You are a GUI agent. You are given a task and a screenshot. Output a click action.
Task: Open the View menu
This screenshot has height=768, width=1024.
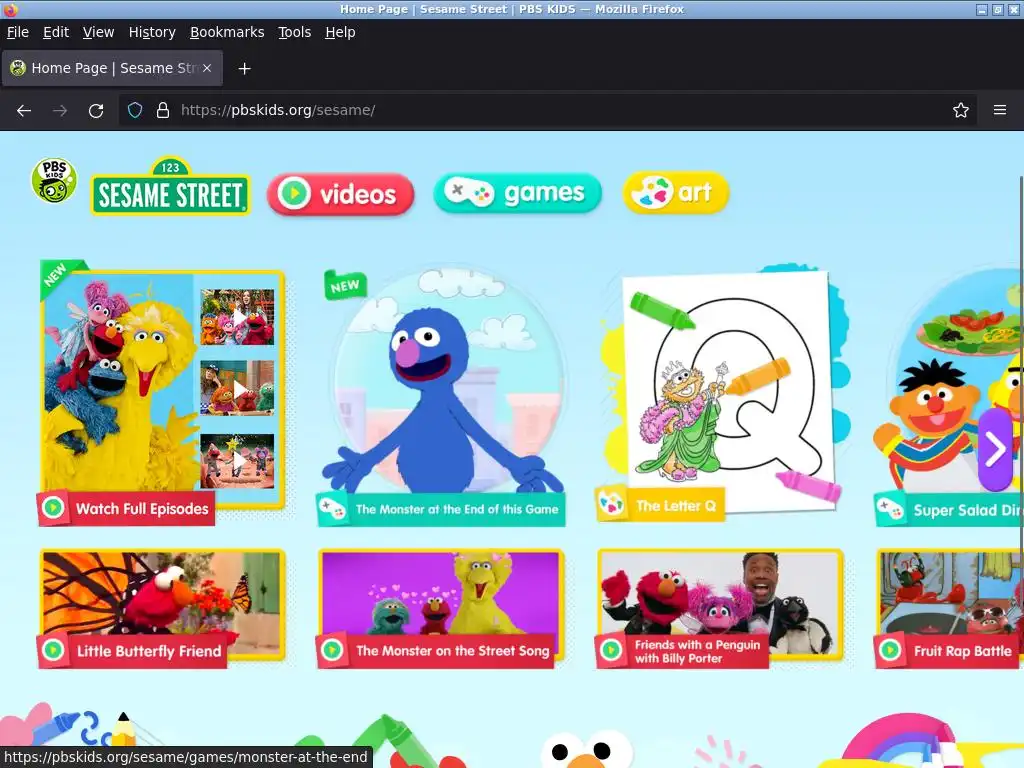pyautogui.click(x=99, y=32)
